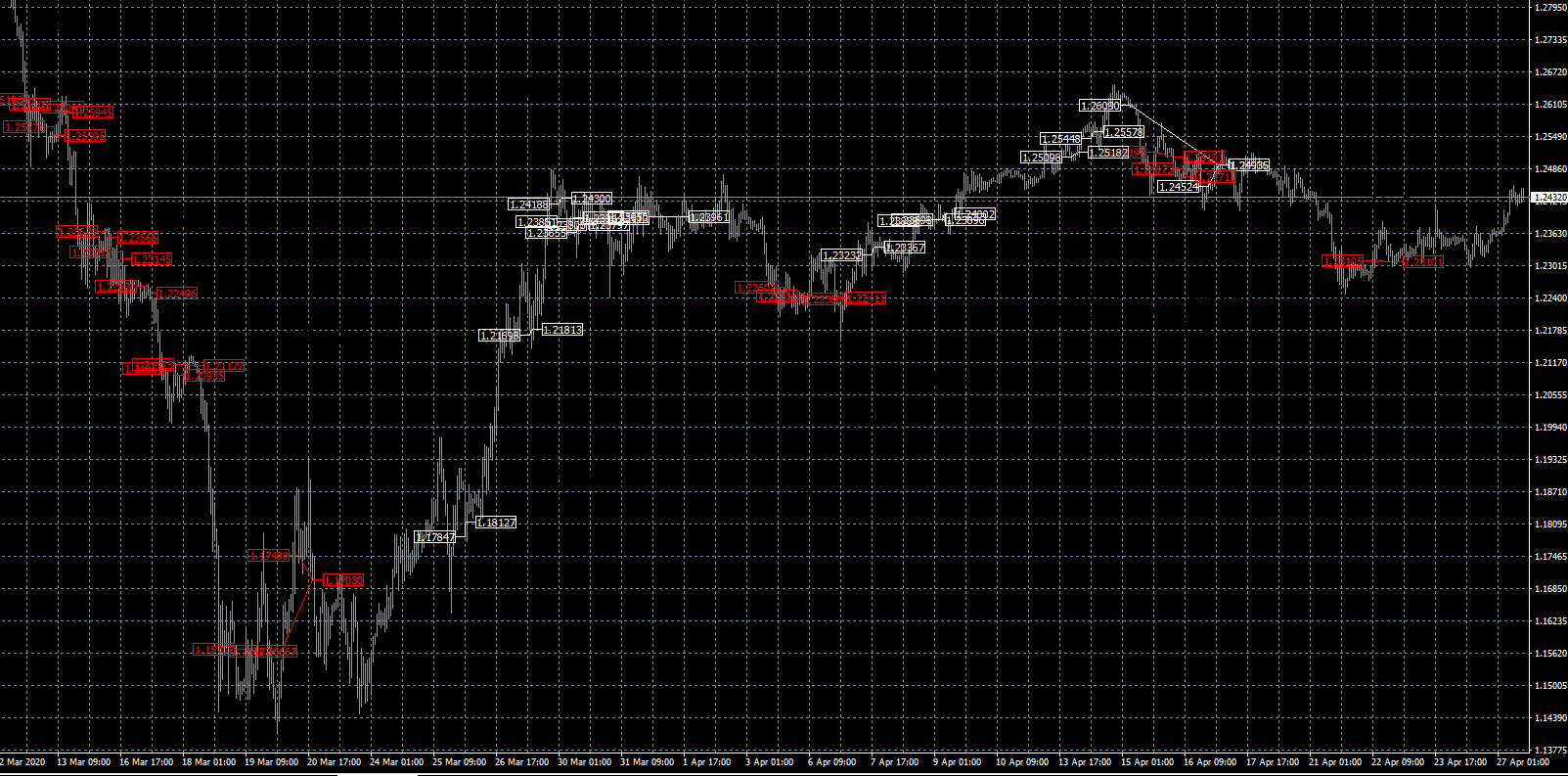Select the white 1.24300 trade label
Screen dimensions: 1568x776
(x=592, y=199)
